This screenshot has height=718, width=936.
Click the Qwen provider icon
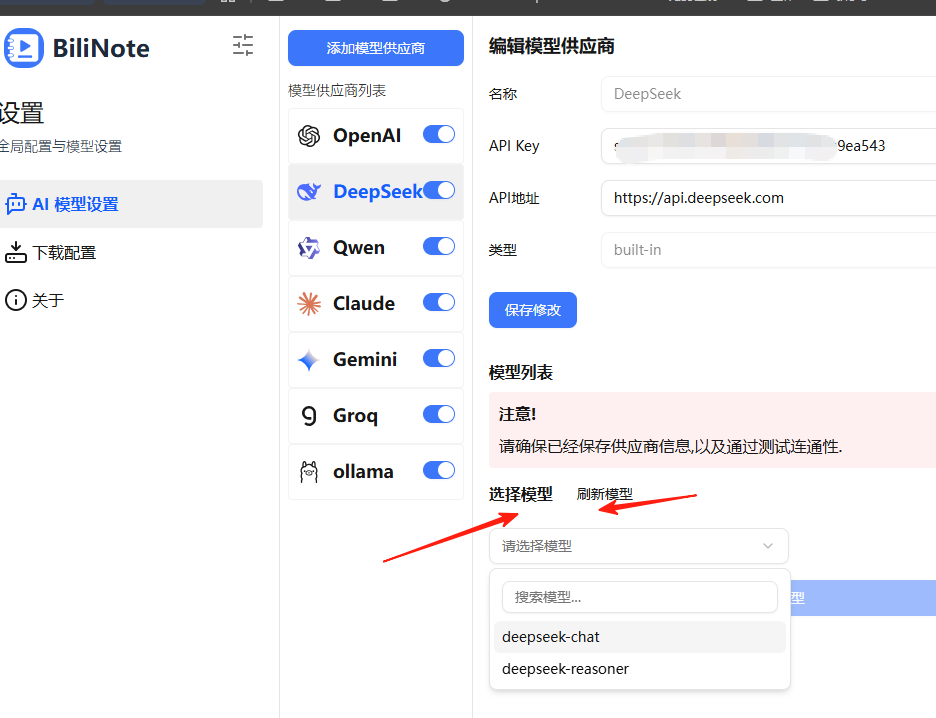310,246
